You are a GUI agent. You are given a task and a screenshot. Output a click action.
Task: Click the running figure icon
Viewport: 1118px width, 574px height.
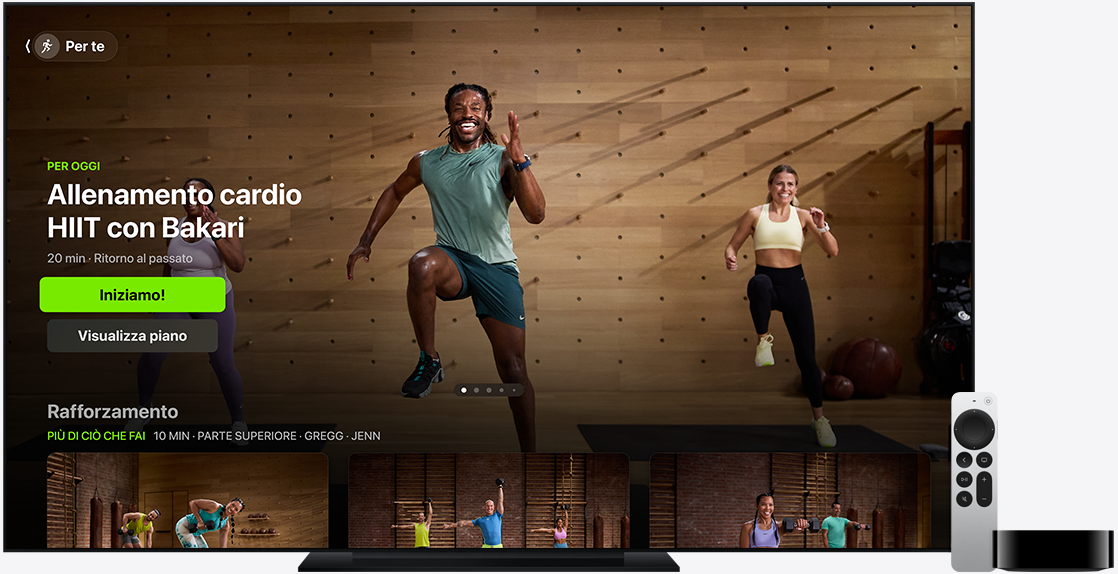pos(46,46)
